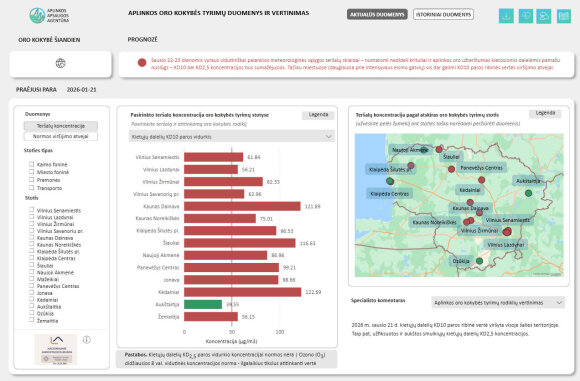Screen dimensions: 580x381
Task: Click red map marker above Šiauliai label
Action: point(439,149)
